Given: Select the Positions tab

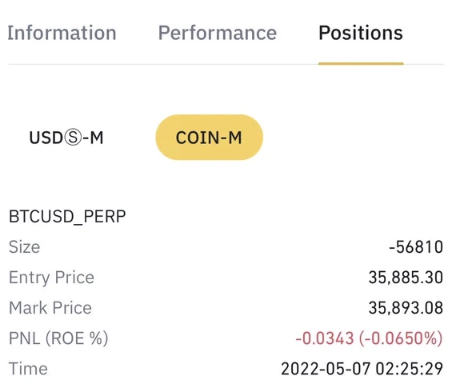Looking at the screenshot, I should [x=361, y=33].
